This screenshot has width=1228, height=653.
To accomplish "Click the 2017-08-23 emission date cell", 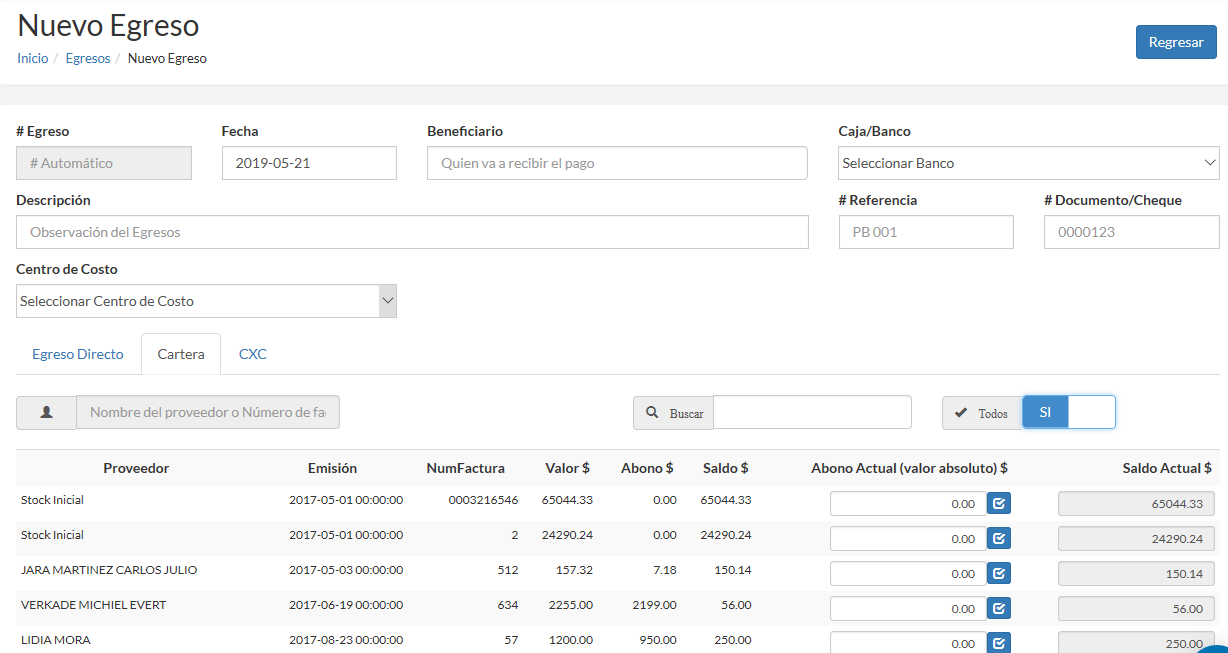I will point(346,640).
